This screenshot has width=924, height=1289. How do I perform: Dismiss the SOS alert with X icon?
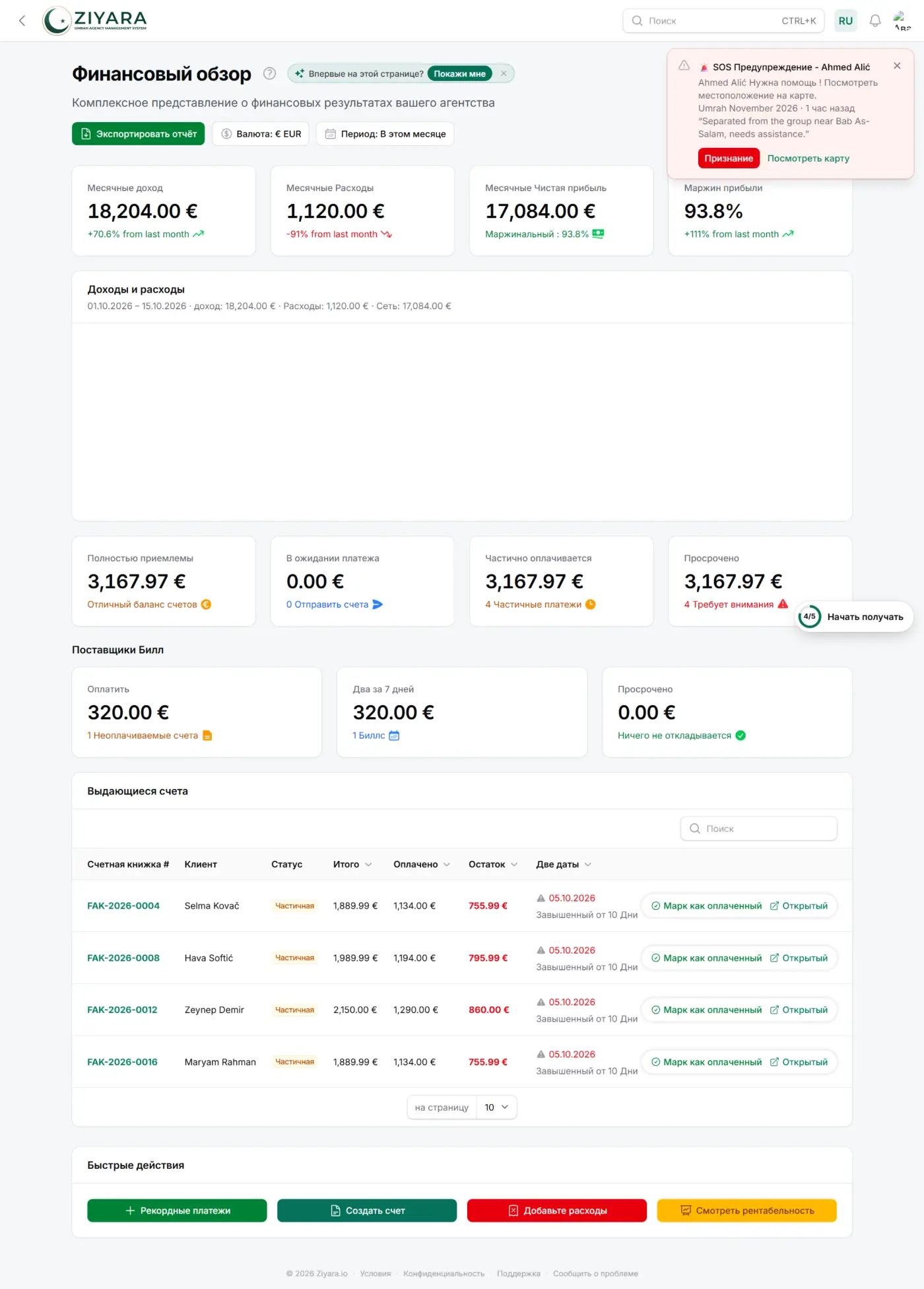897,65
